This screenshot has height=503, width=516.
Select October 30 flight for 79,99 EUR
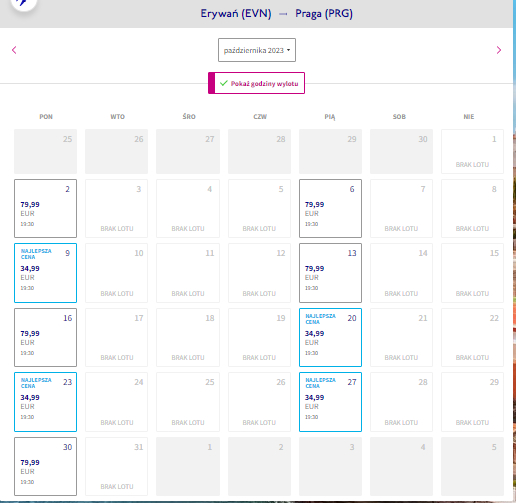click(x=45, y=466)
